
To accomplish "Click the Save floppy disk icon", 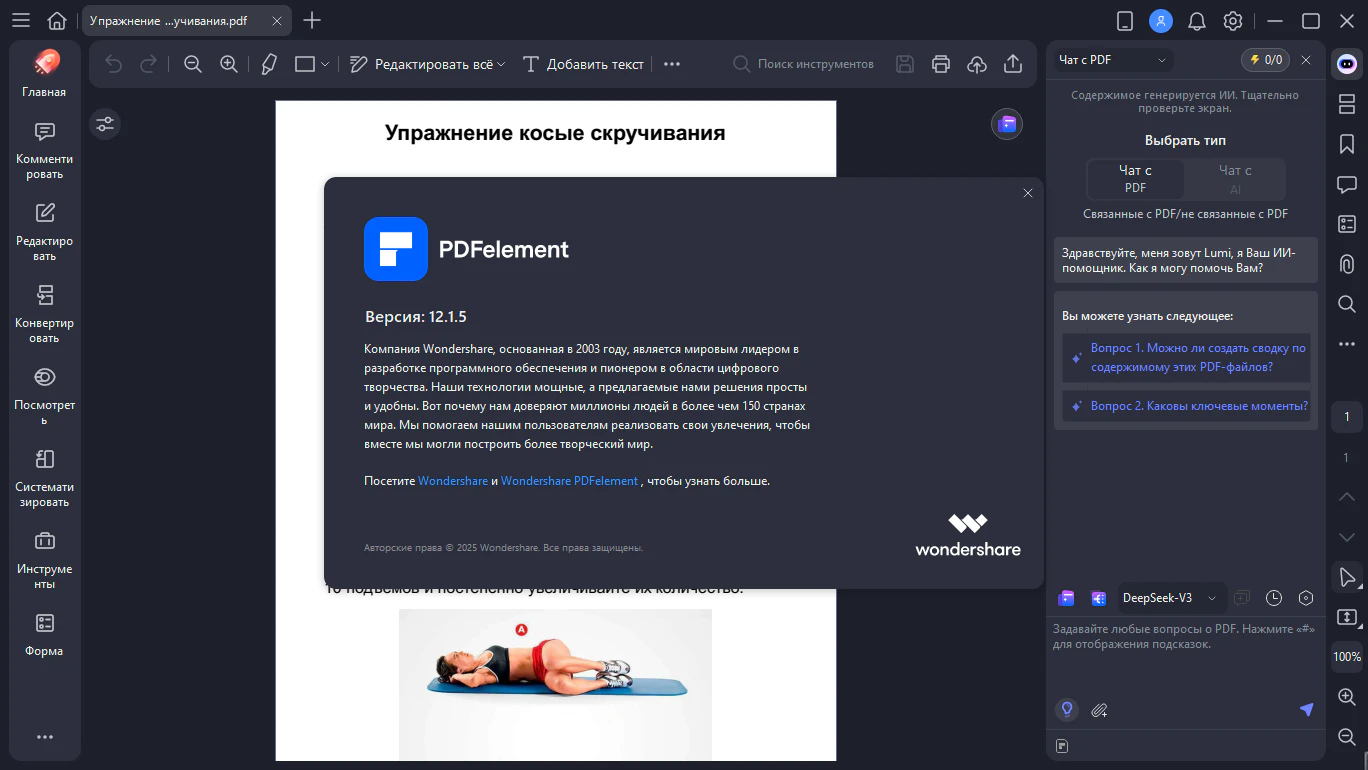I will click(x=905, y=64).
